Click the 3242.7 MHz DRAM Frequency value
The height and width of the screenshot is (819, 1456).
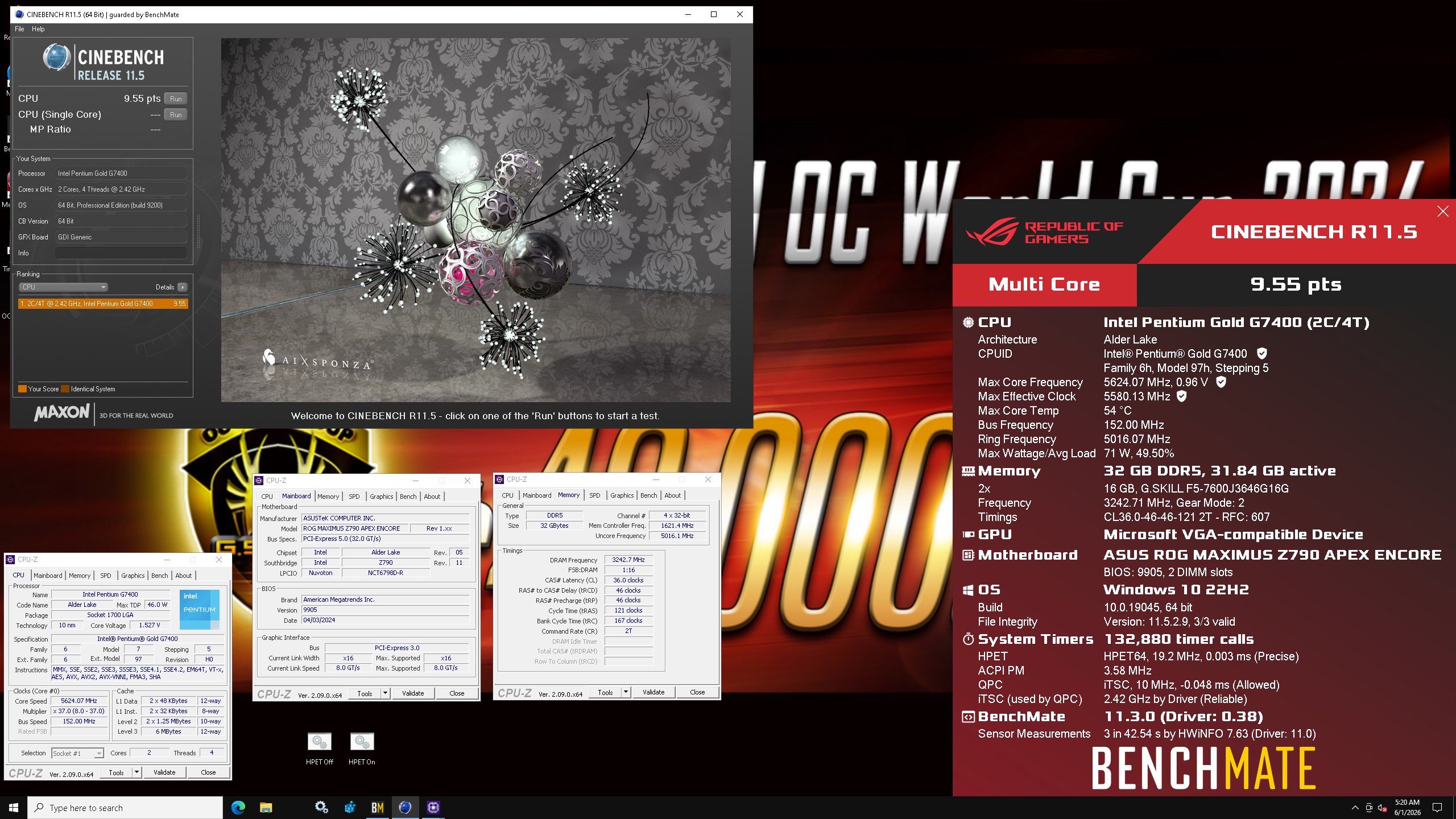(628, 560)
